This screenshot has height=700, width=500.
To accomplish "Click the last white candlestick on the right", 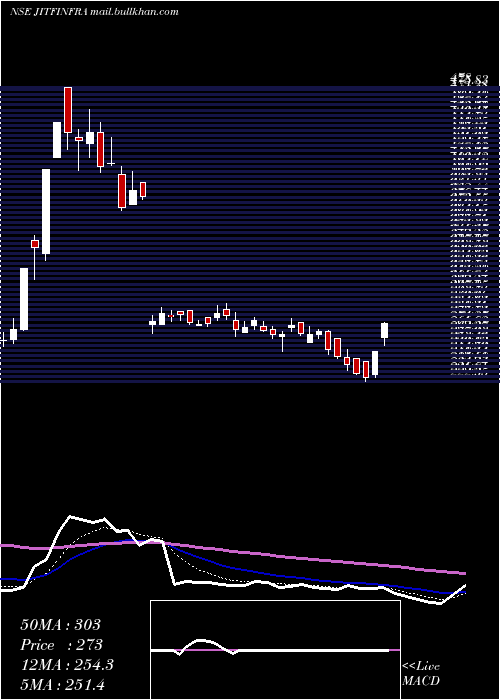I will (x=384, y=331).
